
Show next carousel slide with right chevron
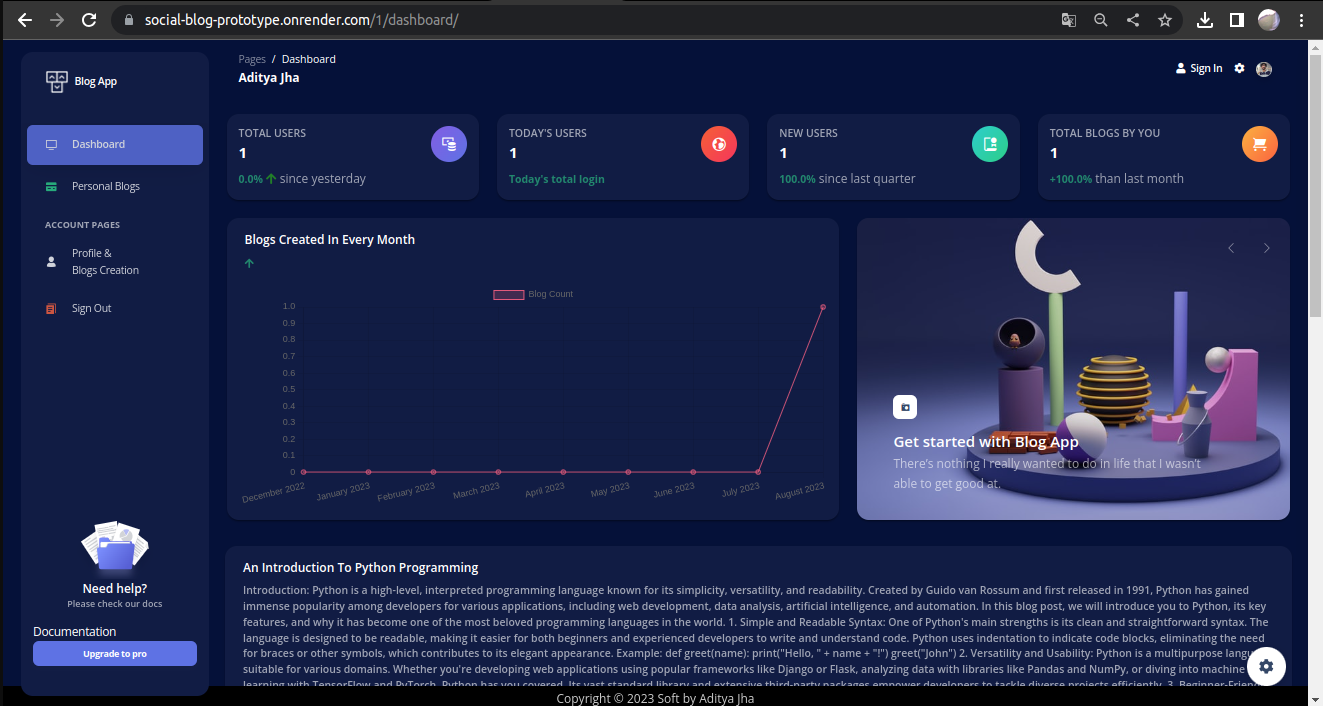[x=1266, y=248]
